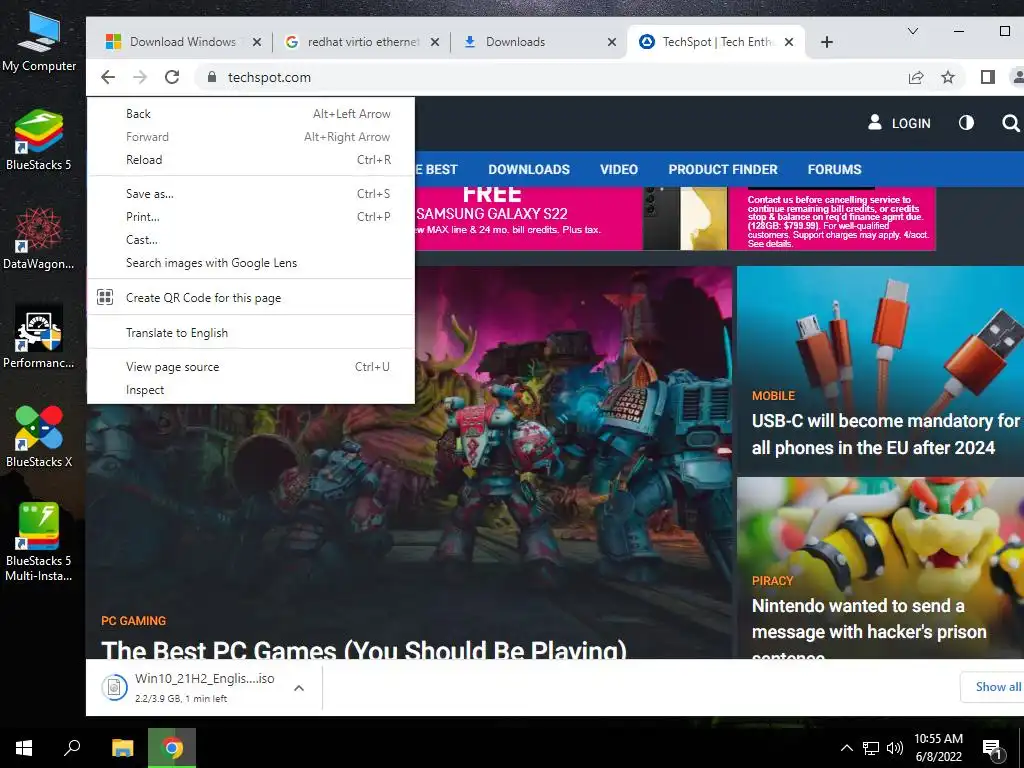Open the tab search chevron
The width and height of the screenshot is (1024, 768).
[913, 31]
